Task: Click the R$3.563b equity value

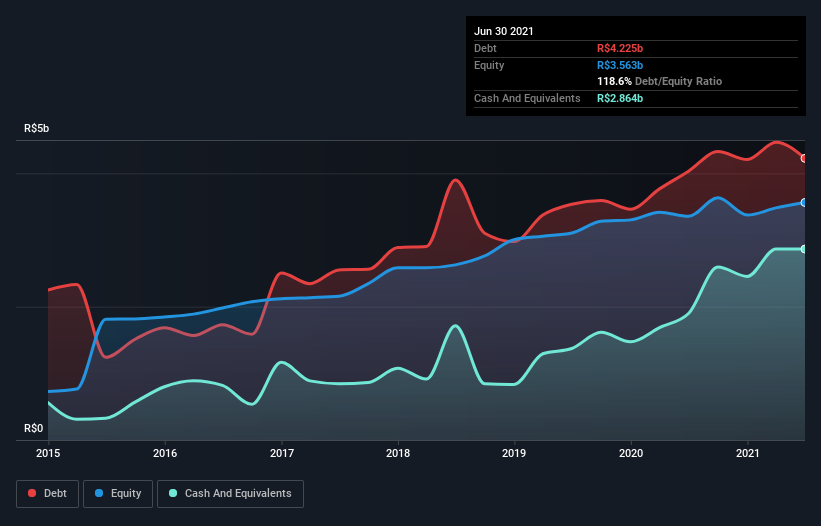Action: click(620, 65)
